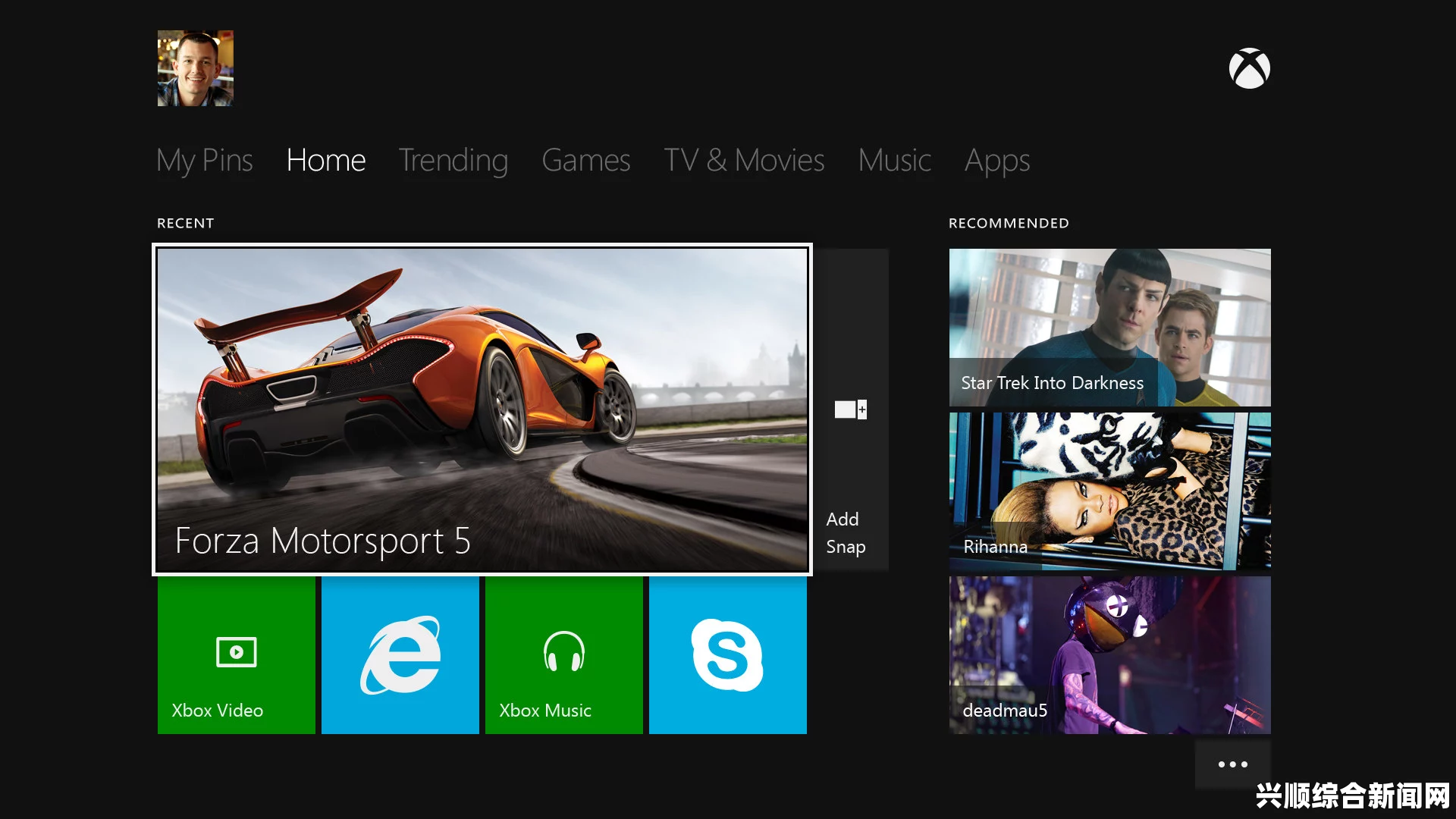Open the user profile picture
Screen dimensions: 1456x819
pos(196,68)
